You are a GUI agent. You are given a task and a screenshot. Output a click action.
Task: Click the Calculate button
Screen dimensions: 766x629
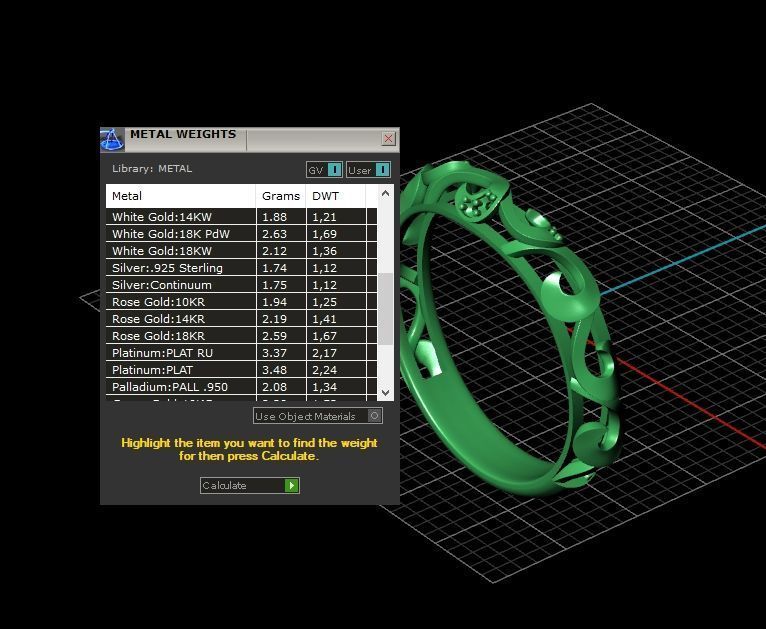(x=250, y=485)
